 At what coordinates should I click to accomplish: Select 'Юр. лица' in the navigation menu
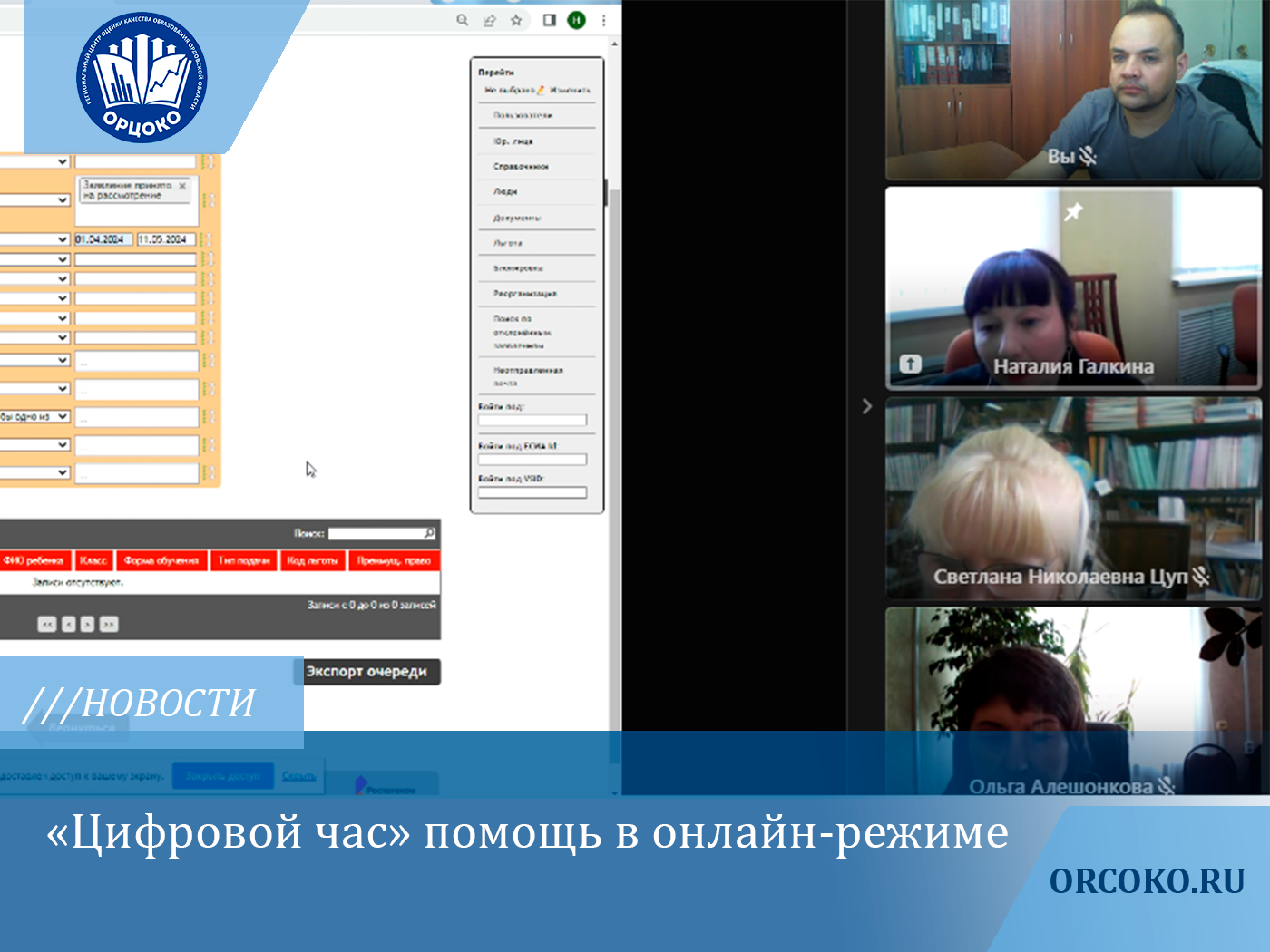tap(513, 141)
